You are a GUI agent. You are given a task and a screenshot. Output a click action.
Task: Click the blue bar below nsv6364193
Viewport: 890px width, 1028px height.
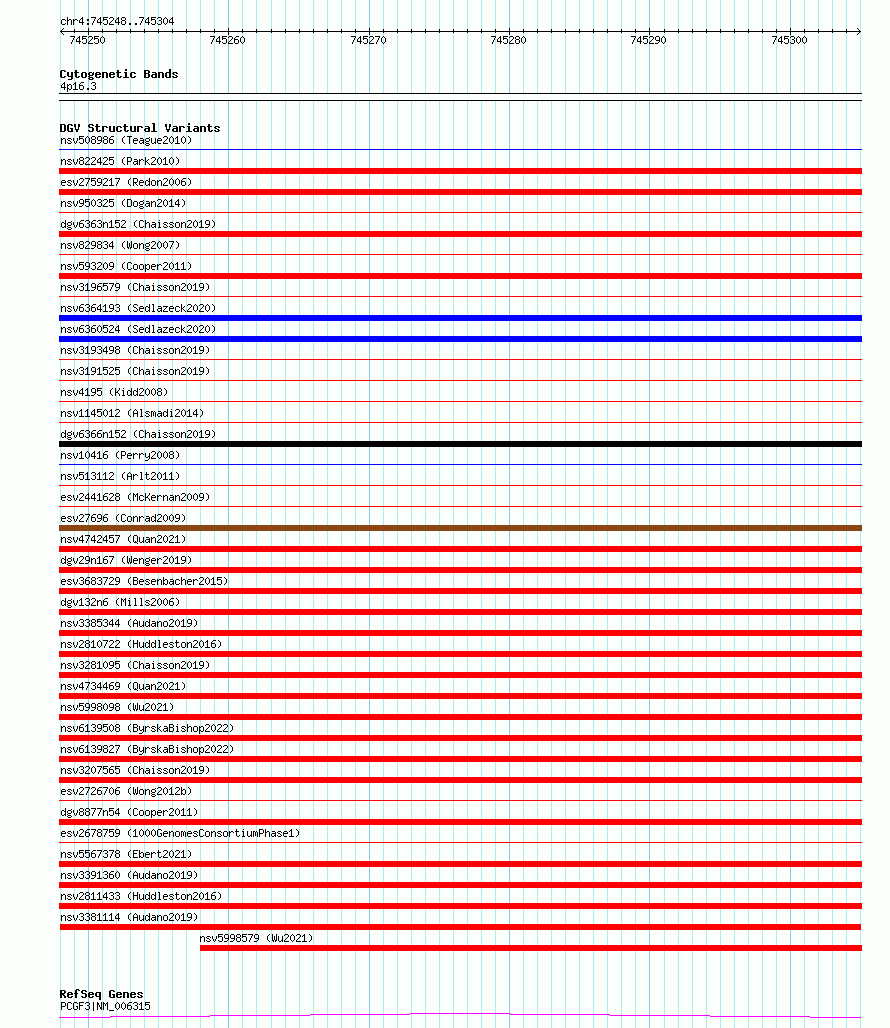coord(460,318)
